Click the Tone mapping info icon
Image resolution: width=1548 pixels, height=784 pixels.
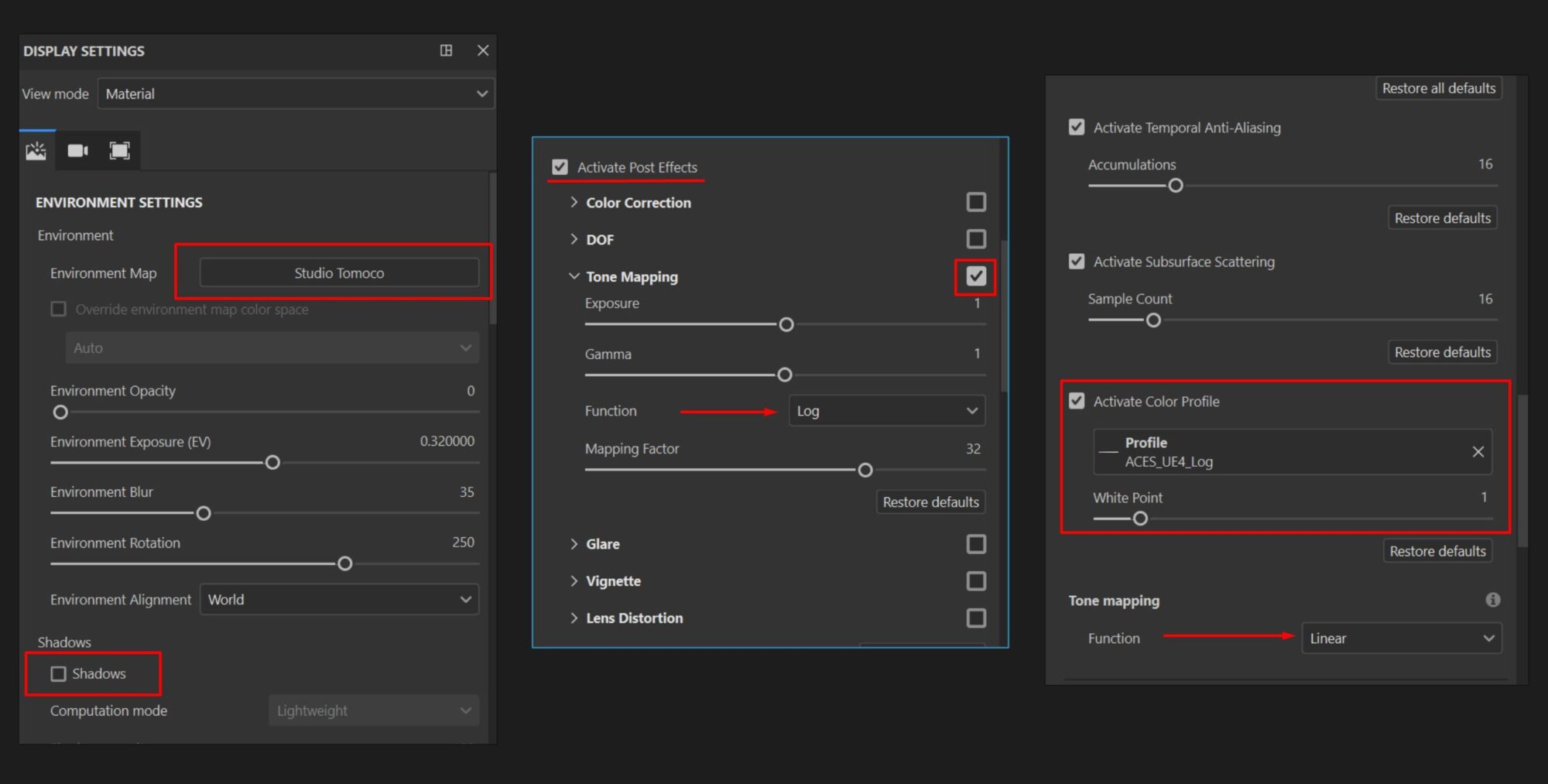click(1492, 600)
